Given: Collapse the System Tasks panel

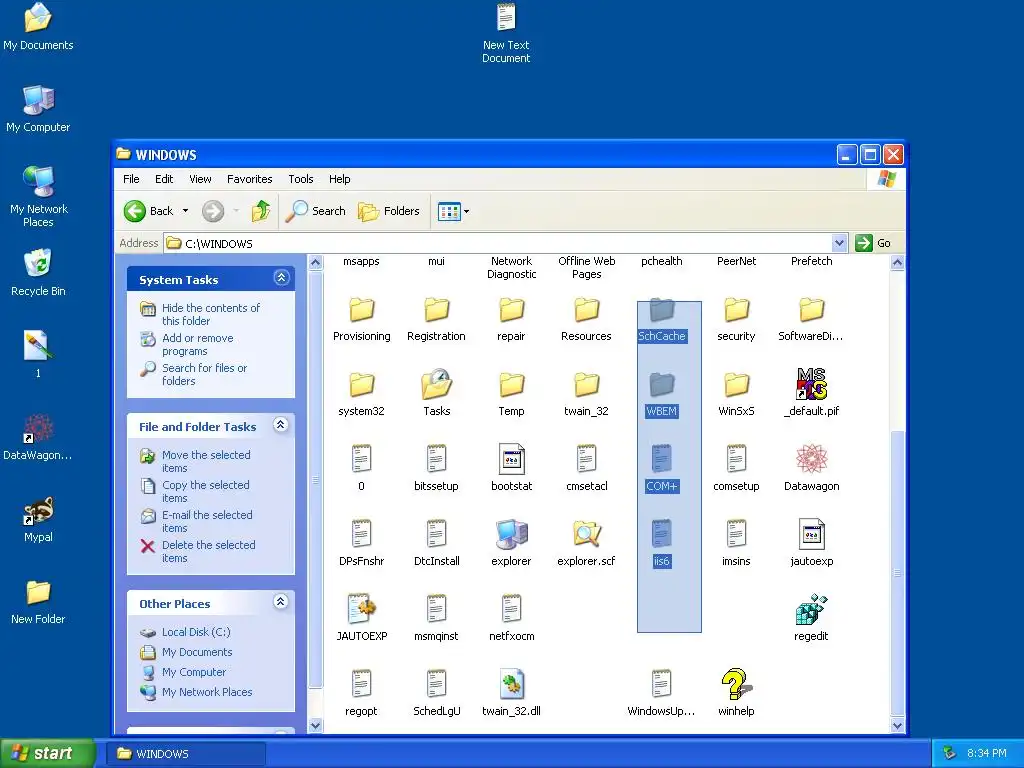Looking at the screenshot, I should (281, 278).
